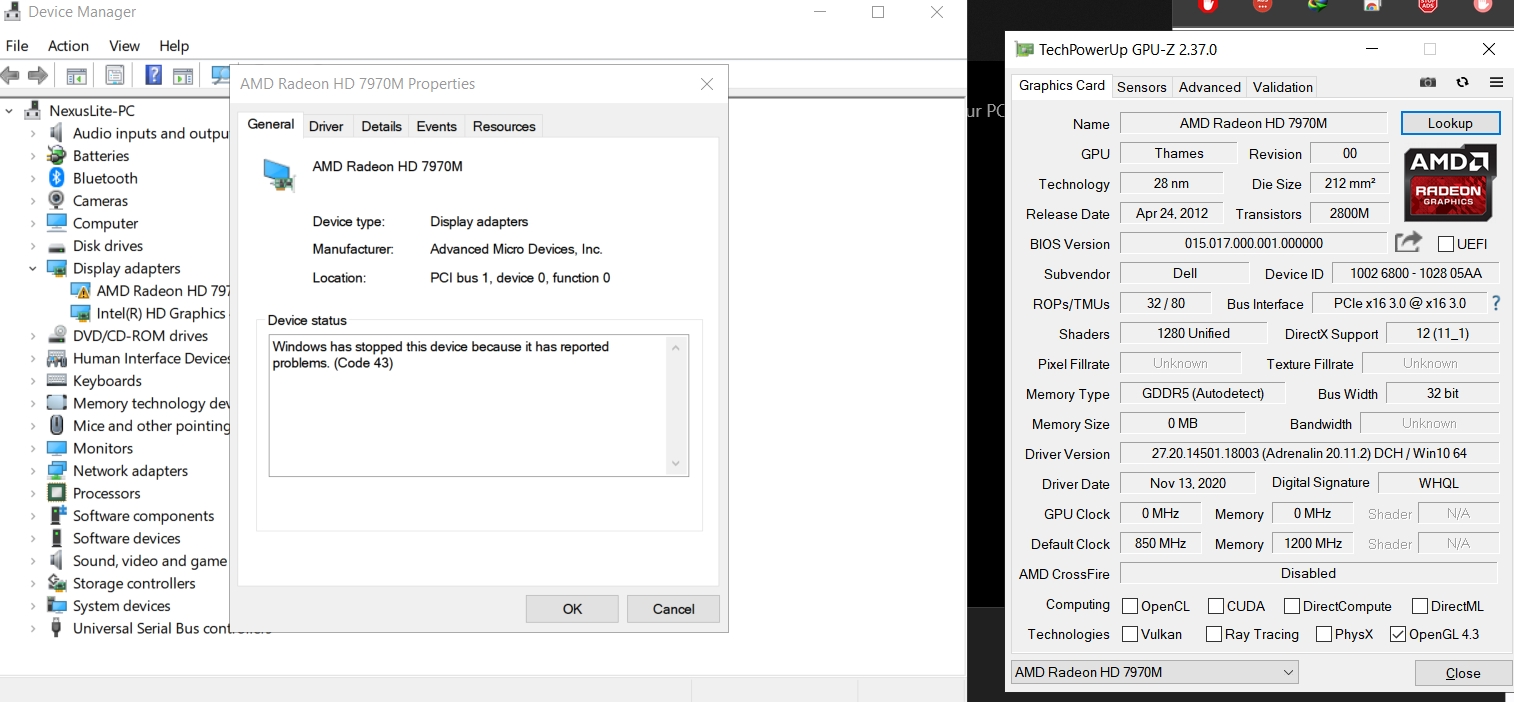Image resolution: width=1514 pixels, height=702 pixels.
Task: Click the Processors chip icon in tree
Action: 57,493
